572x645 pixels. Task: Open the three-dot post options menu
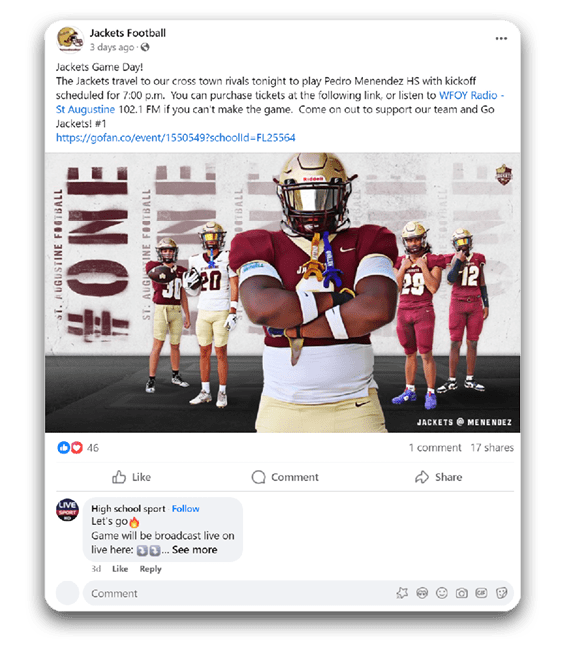(x=501, y=39)
